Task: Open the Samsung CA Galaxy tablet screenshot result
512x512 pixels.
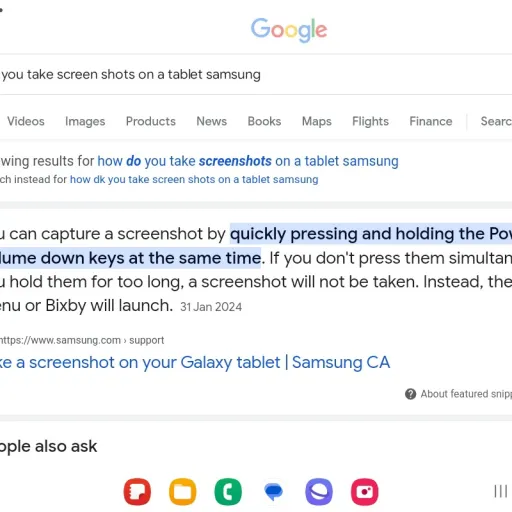Action: tap(195, 362)
